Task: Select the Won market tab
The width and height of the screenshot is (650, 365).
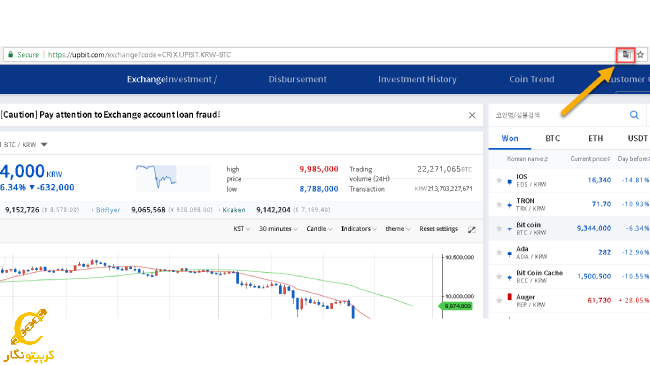Action: click(x=510, y=139)
